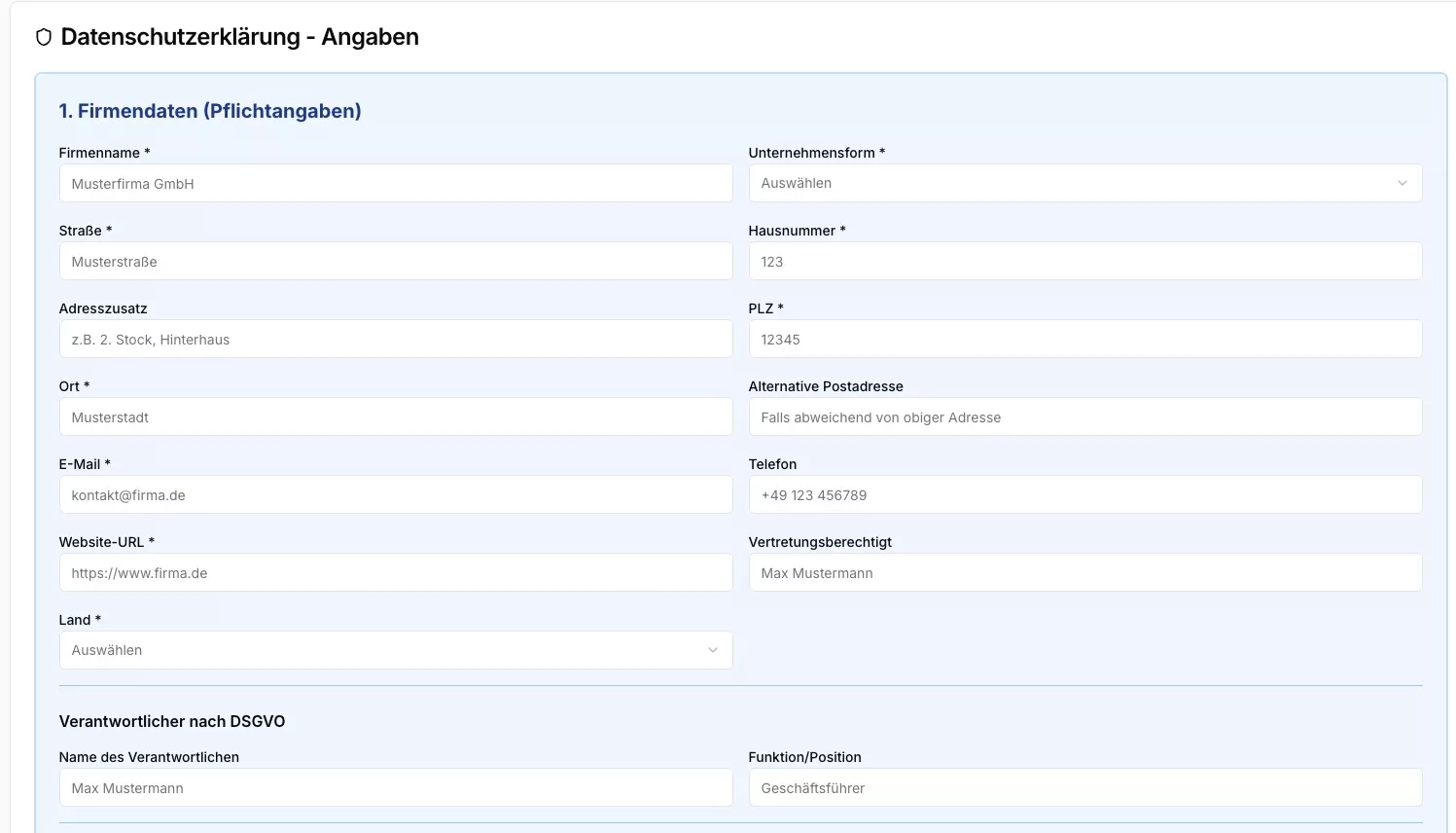The image size is (1456, 833).
Task: Click the Adresszusatz field
Action: click(395, 340)
